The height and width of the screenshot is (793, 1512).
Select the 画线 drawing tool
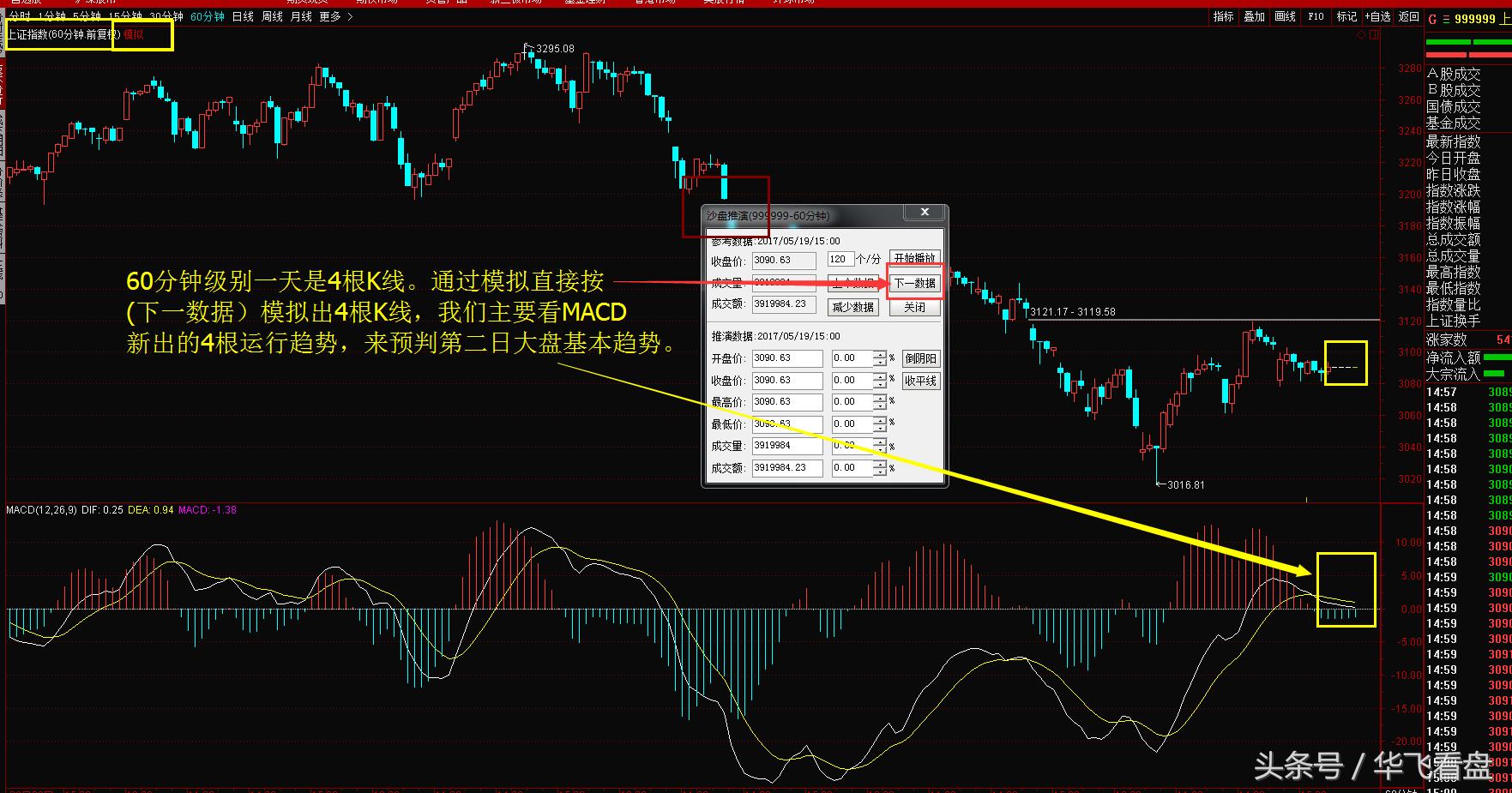click(x=1284, y=17)
